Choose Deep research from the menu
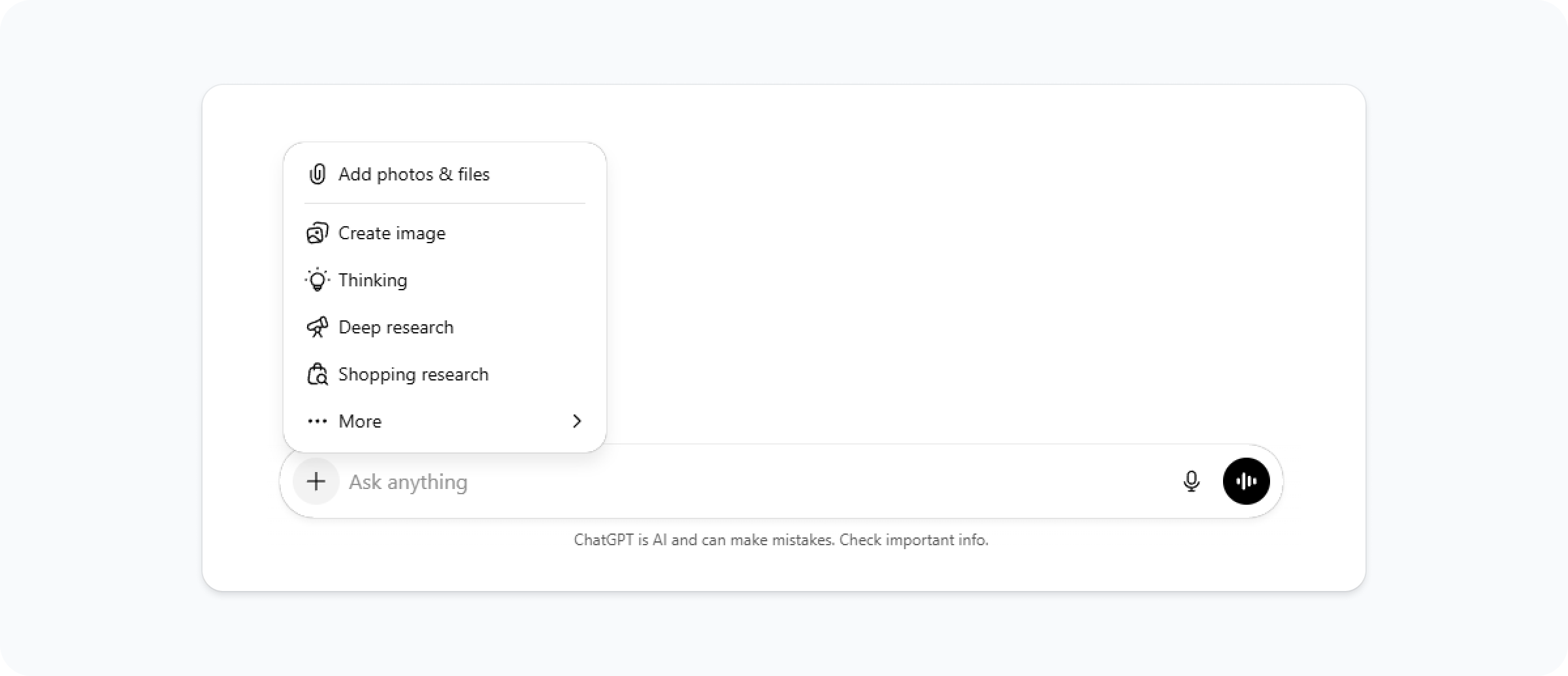The height and width of the screenshot is (676, 1568). [x=396, y=327]
